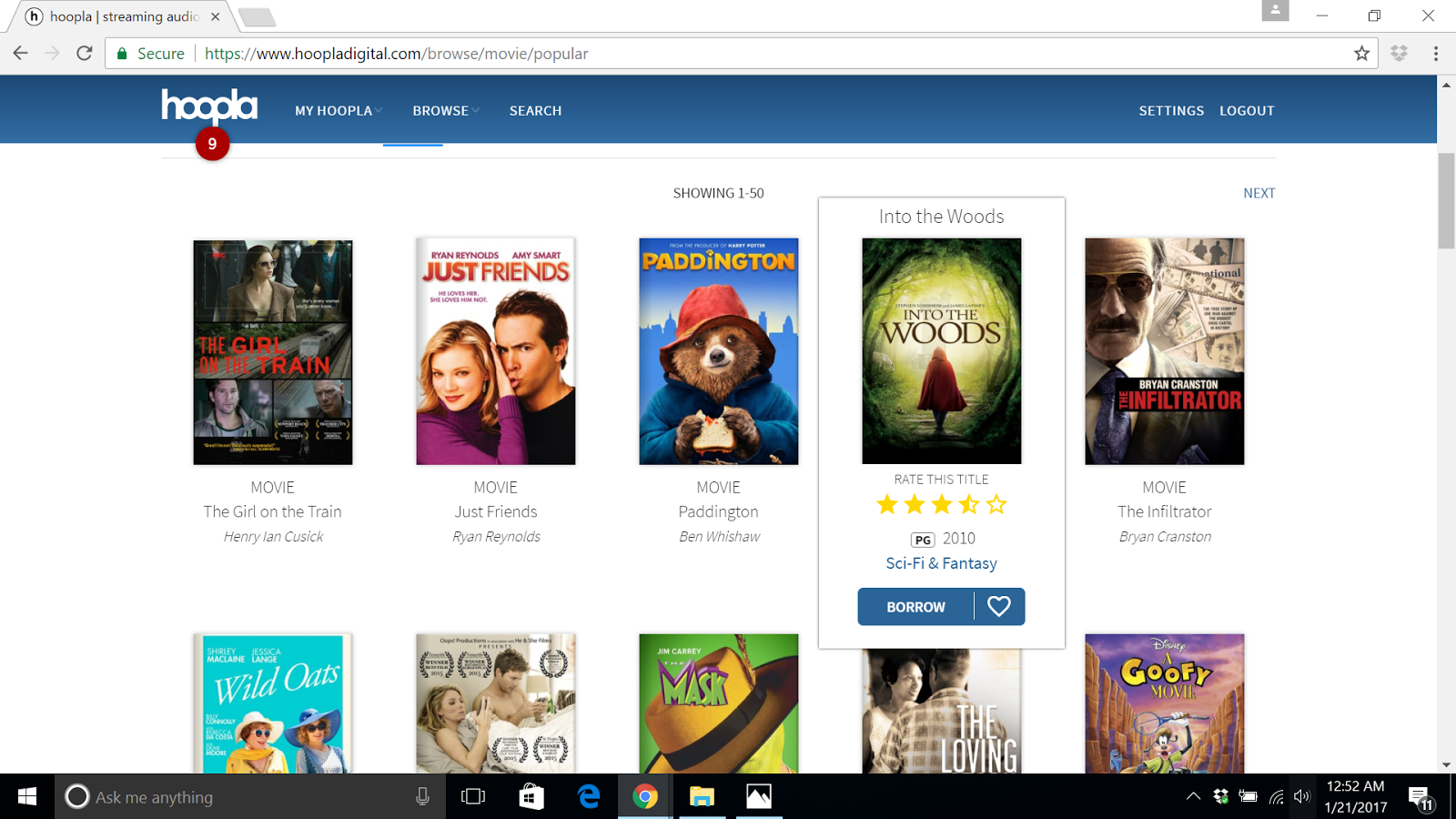
Task: Click the Chrome address bar URL
Action: (397, 54)
